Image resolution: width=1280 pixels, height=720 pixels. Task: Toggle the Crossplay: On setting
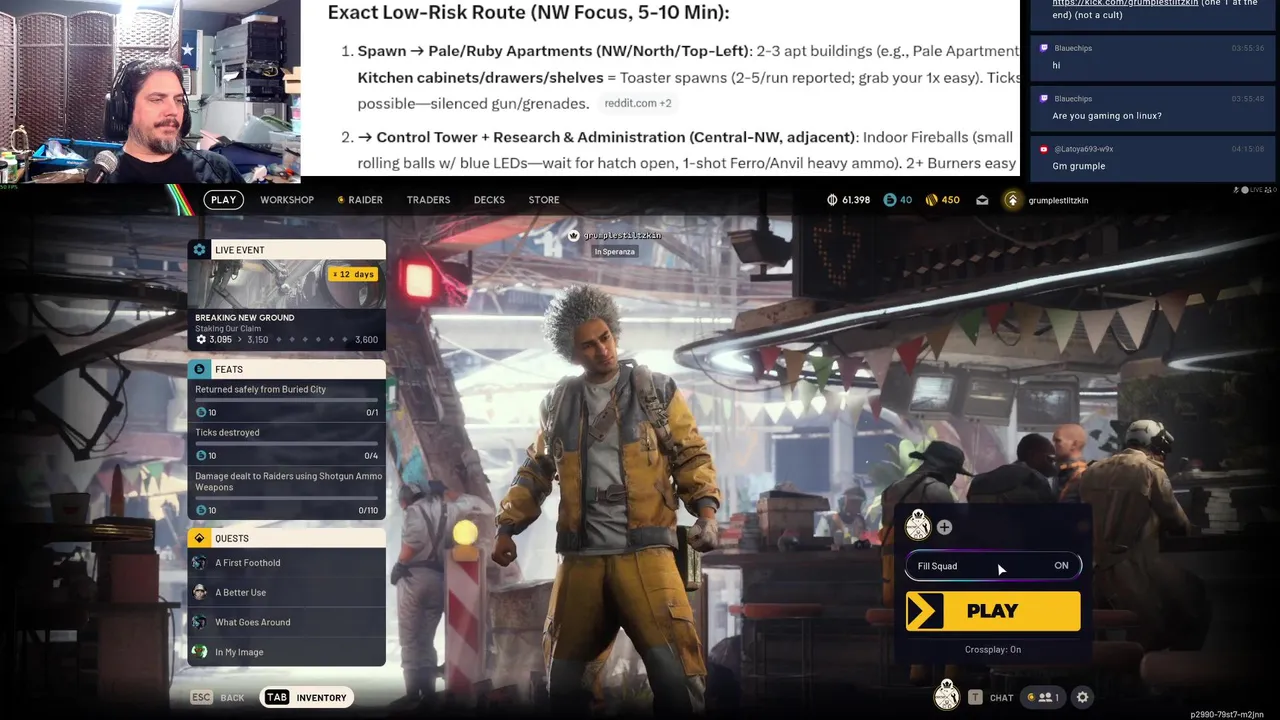[993, 650]
